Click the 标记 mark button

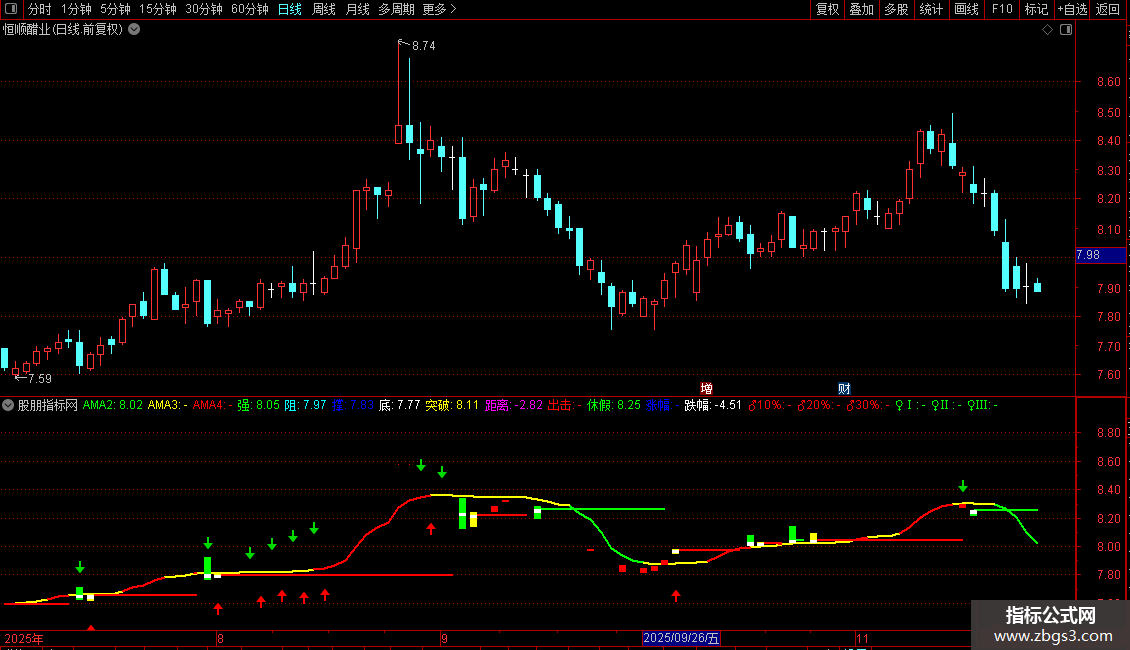1036,9
